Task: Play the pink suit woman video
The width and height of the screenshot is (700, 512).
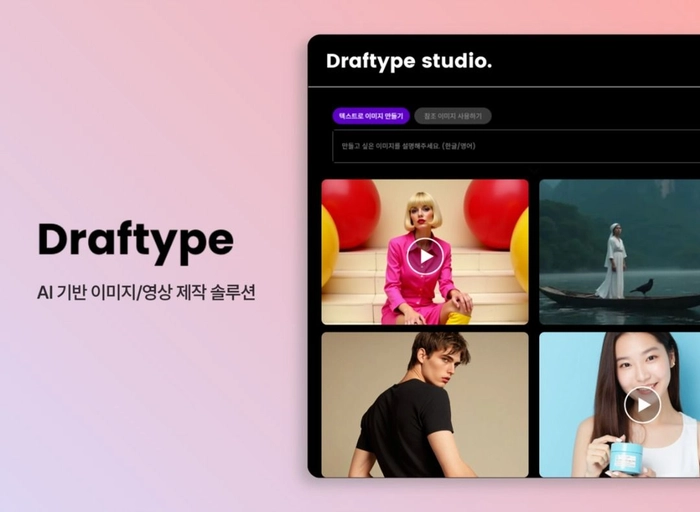Action: [425, 256]
